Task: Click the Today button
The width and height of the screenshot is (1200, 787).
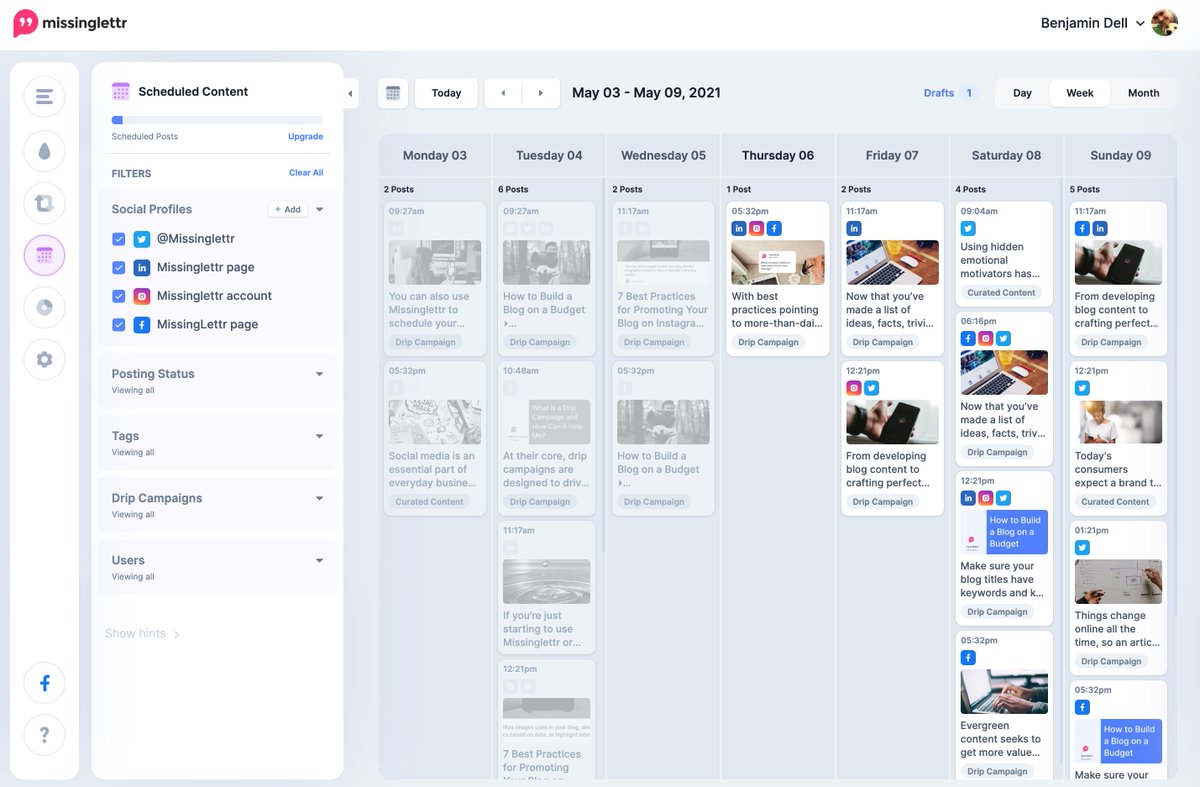Action: (446, 93)
